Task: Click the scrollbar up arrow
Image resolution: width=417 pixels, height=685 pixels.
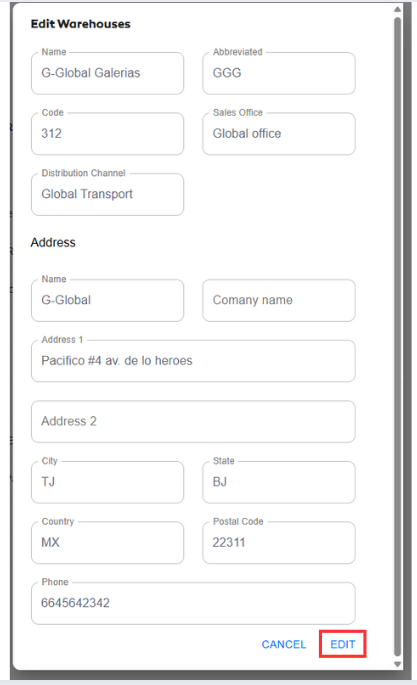Action: tap(397, 10)
